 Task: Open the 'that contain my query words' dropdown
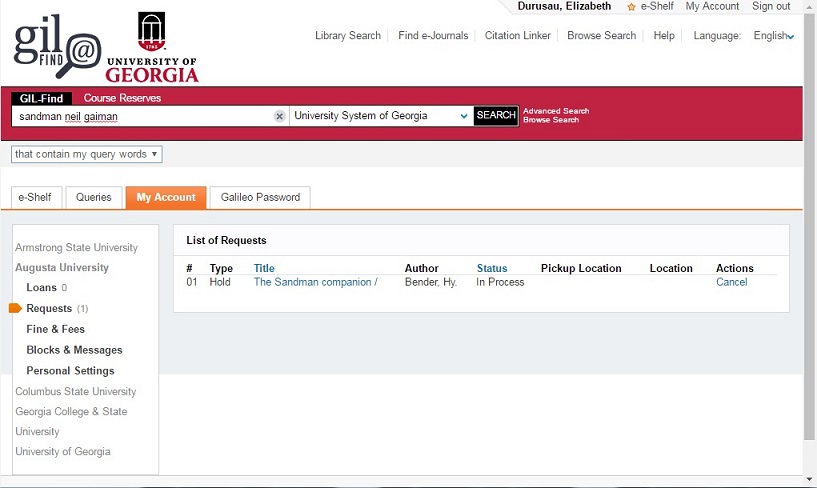(x=86, y=154)
